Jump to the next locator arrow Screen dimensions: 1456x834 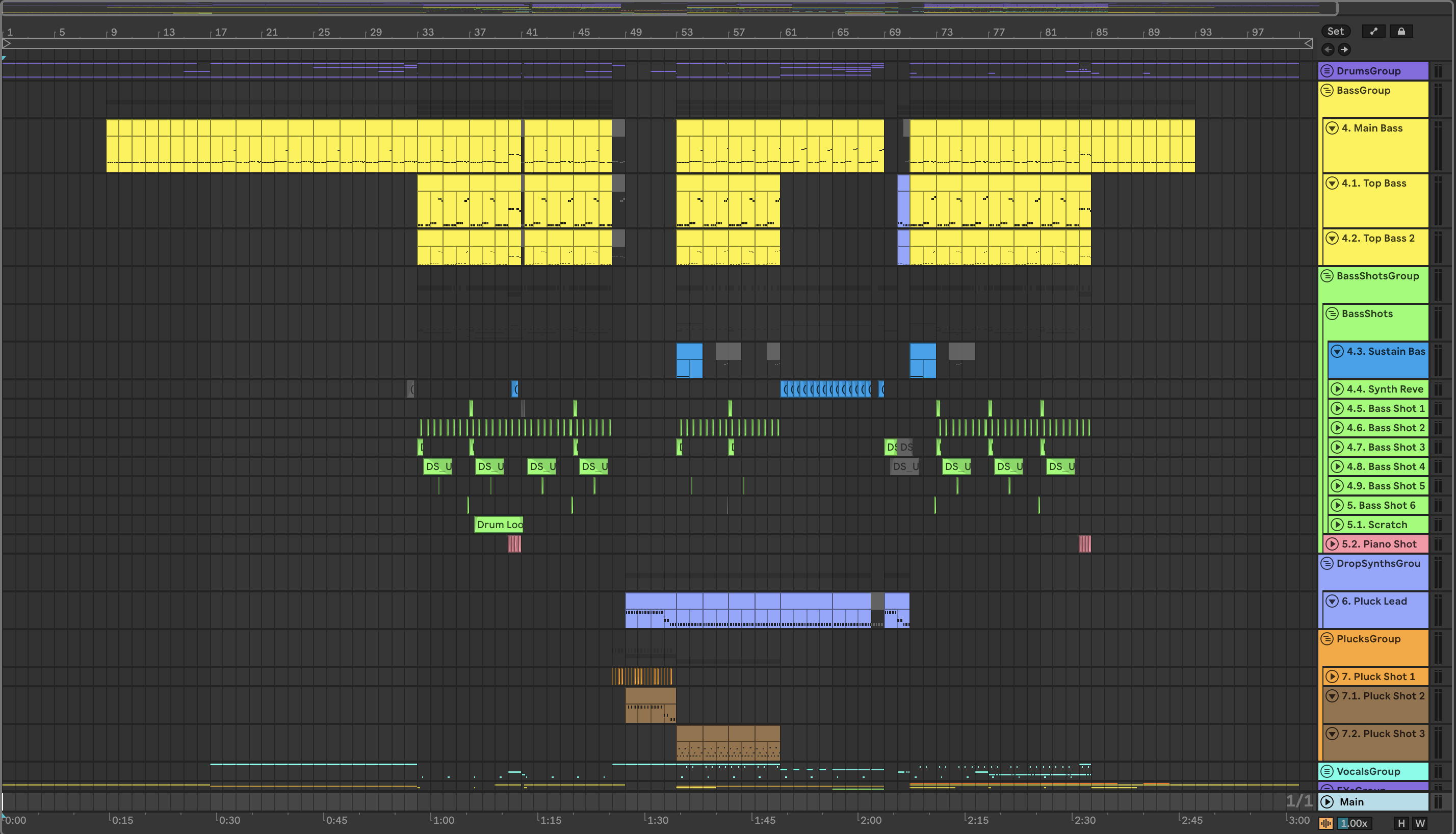(x=1344, y=50)
